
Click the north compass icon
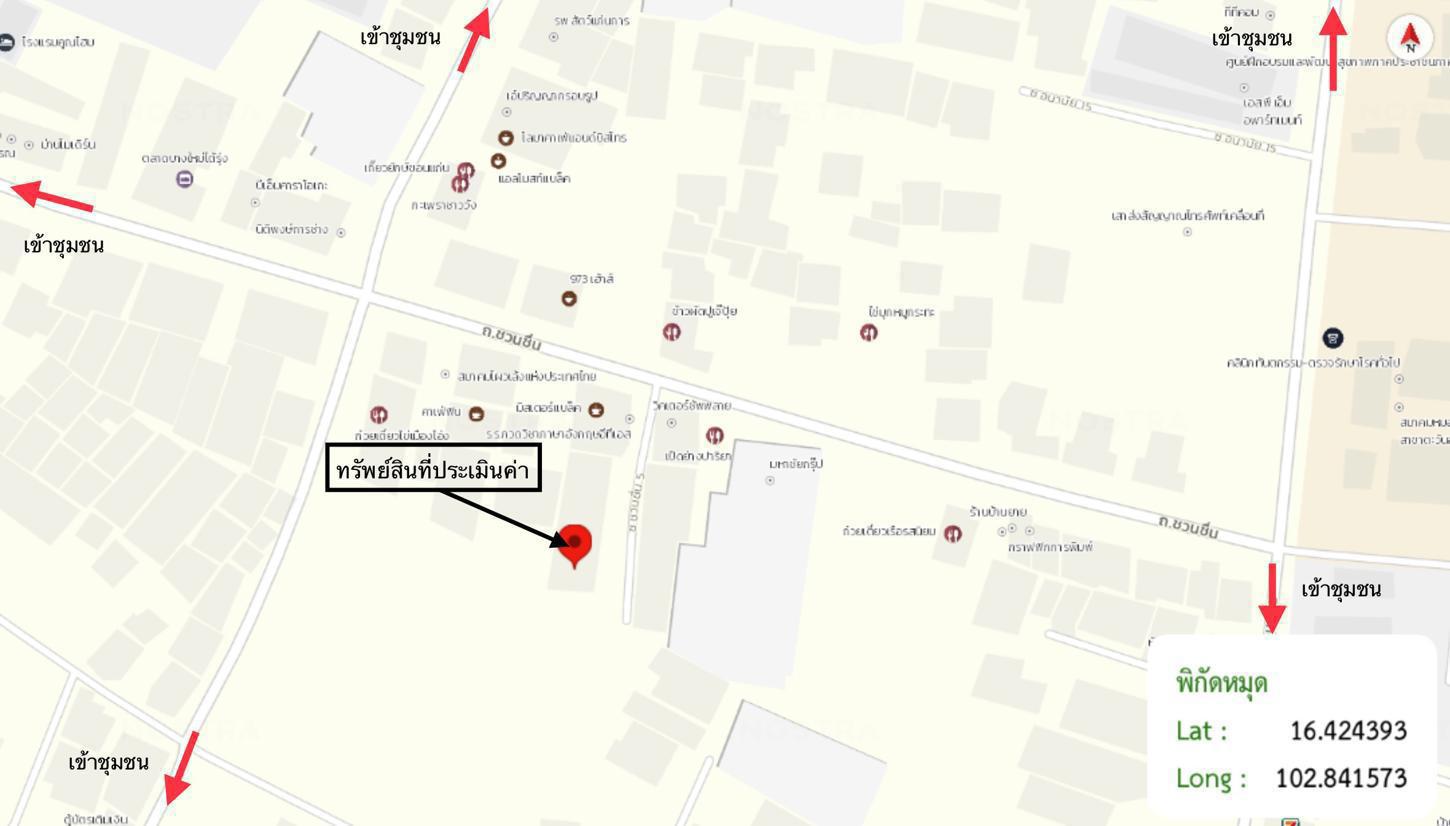pos(1410,37)
